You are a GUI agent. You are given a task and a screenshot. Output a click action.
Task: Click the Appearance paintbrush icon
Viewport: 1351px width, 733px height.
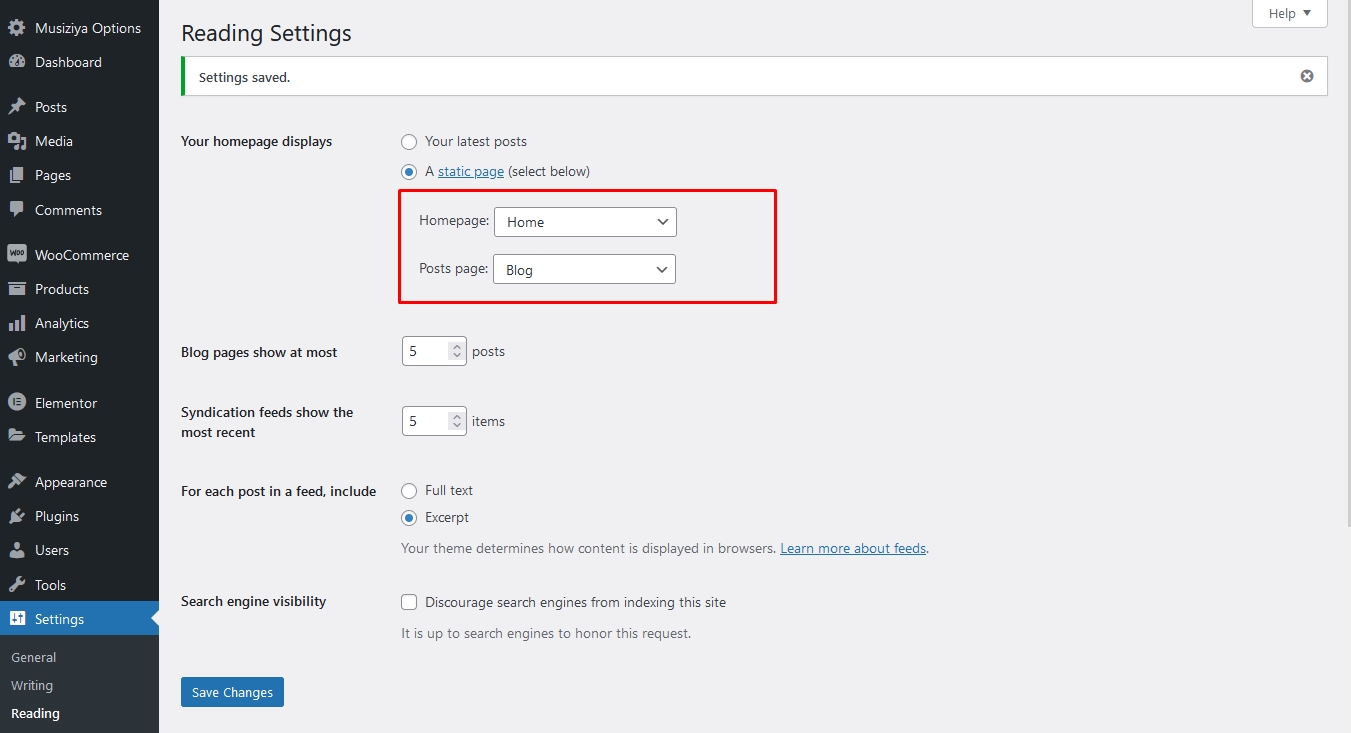click(x=17, y=482)
